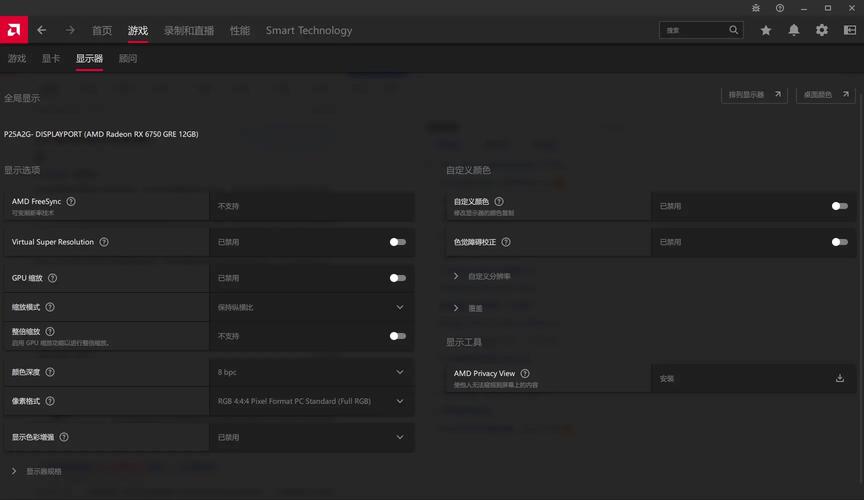Image resolution: width=864 pixels, height=500 pixels.
Task: Show help for 自定义颜色
Action: click(x=499, y=201)
